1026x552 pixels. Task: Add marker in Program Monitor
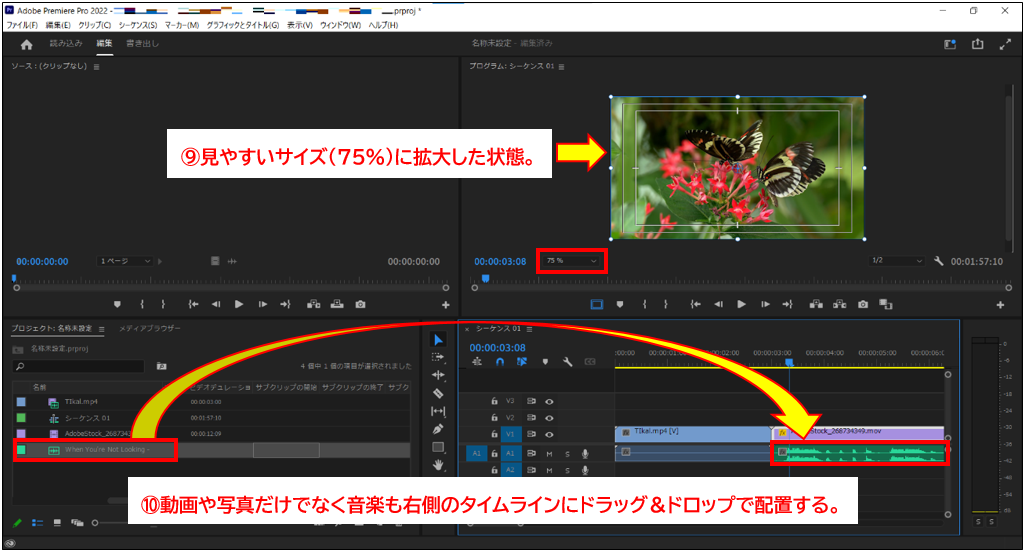tap(620, 304)
